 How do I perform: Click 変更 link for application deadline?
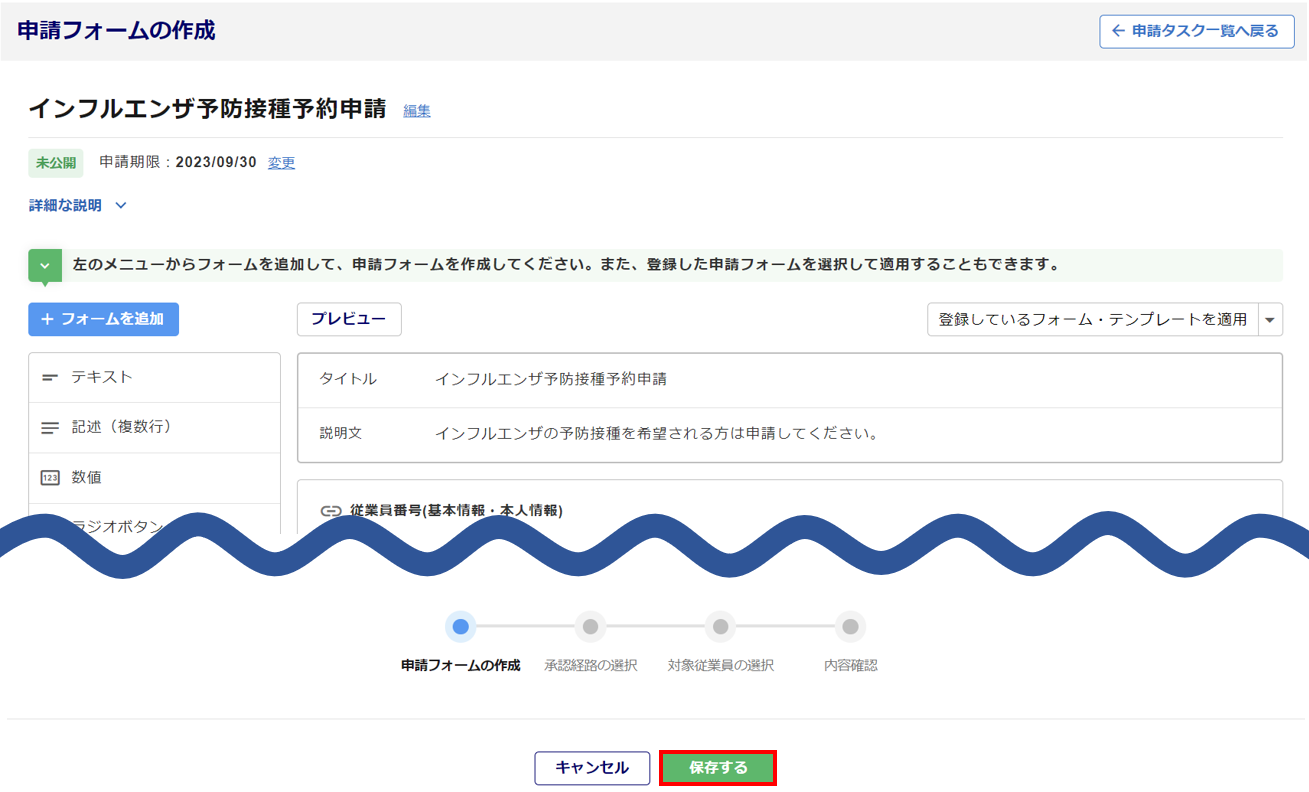pos(281,163)
